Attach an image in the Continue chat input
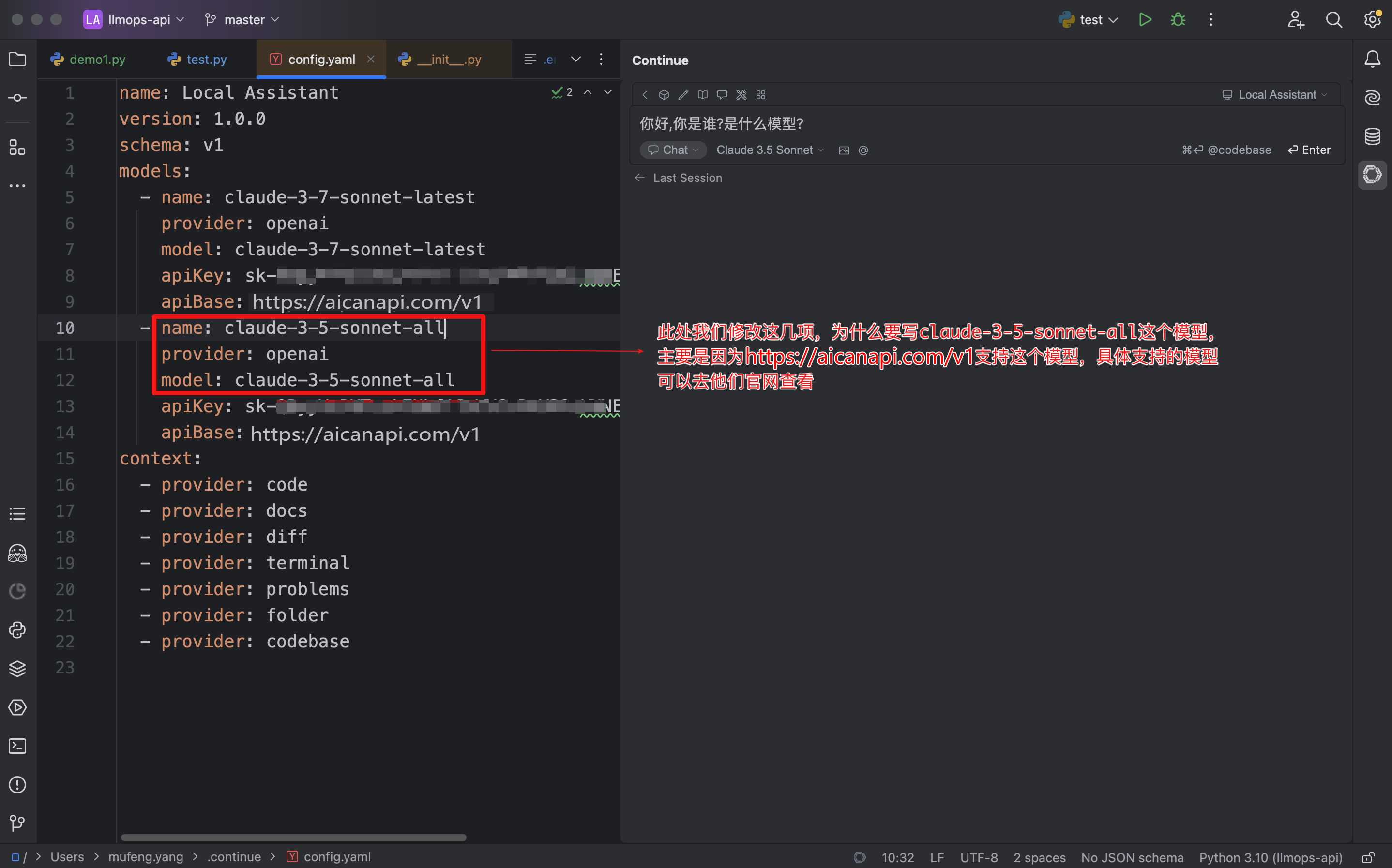Image resolution: width=1392 pixels, height=868 pixels. [844, 150]
